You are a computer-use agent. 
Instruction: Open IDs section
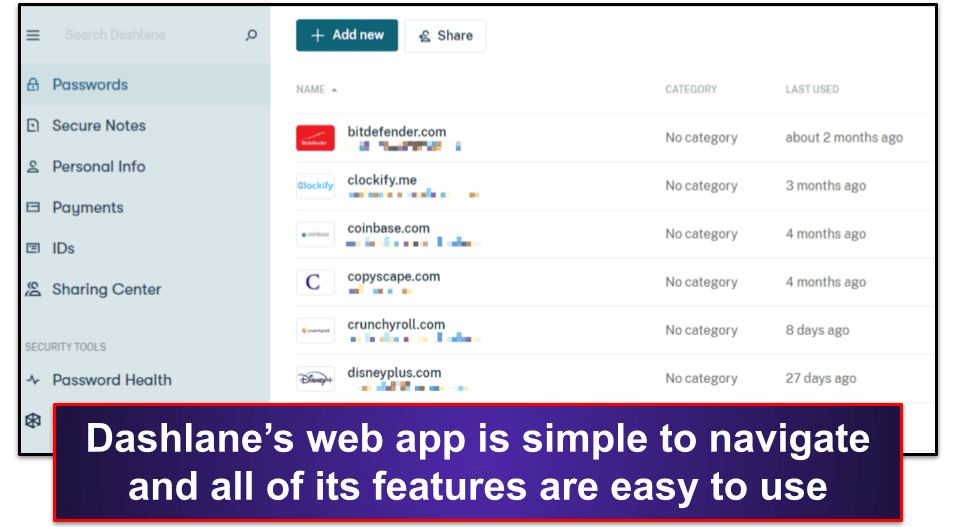point(63,249)
